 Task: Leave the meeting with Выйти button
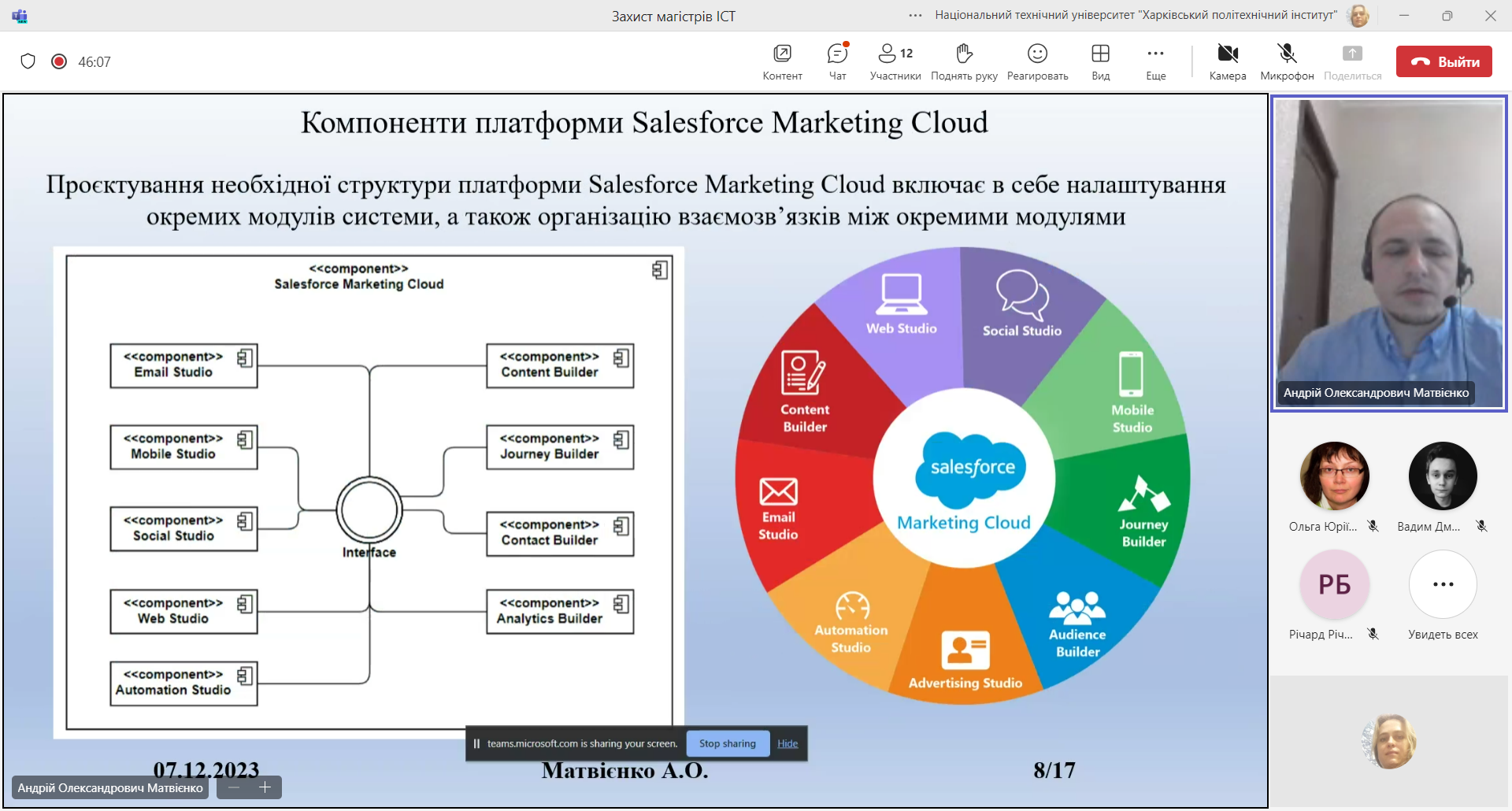[x=1443, y=61]
